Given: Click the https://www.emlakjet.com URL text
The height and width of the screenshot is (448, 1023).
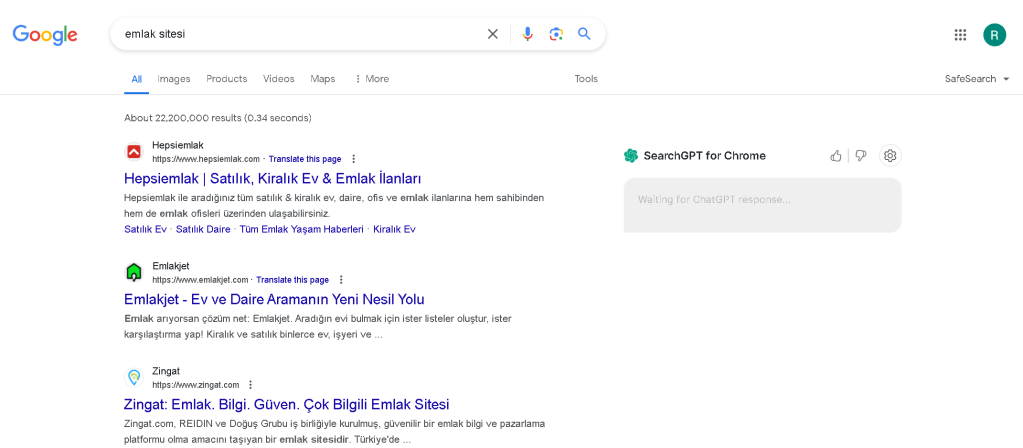Looking at the screenshot, I should (200, 280).
